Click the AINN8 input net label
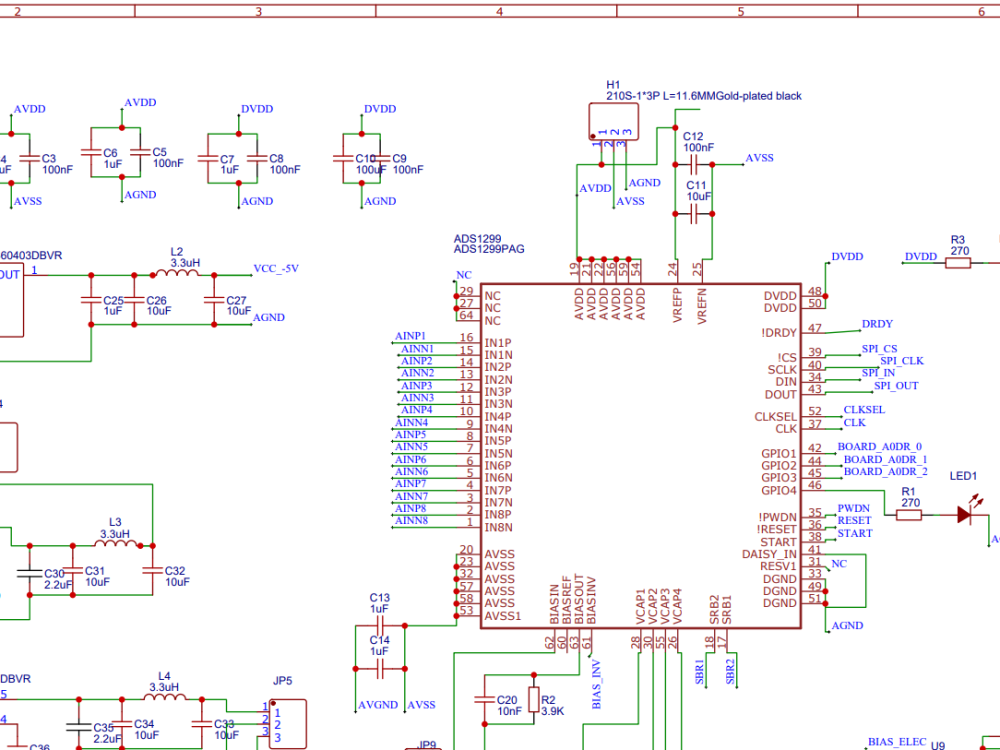This screenshot has width=1000, height=750. tap(411, 520)
